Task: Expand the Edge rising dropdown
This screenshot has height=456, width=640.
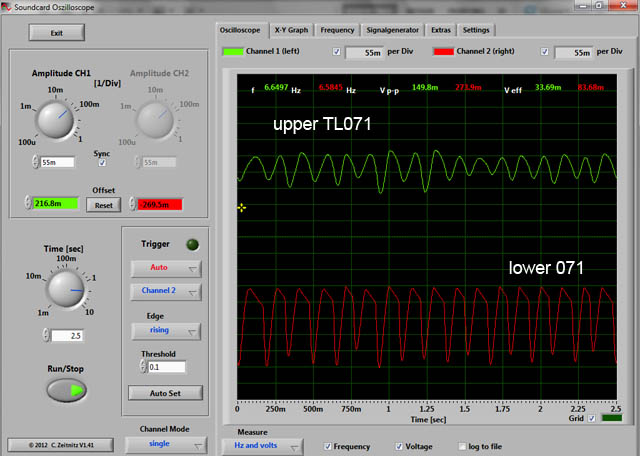Action: coord(165,331)
